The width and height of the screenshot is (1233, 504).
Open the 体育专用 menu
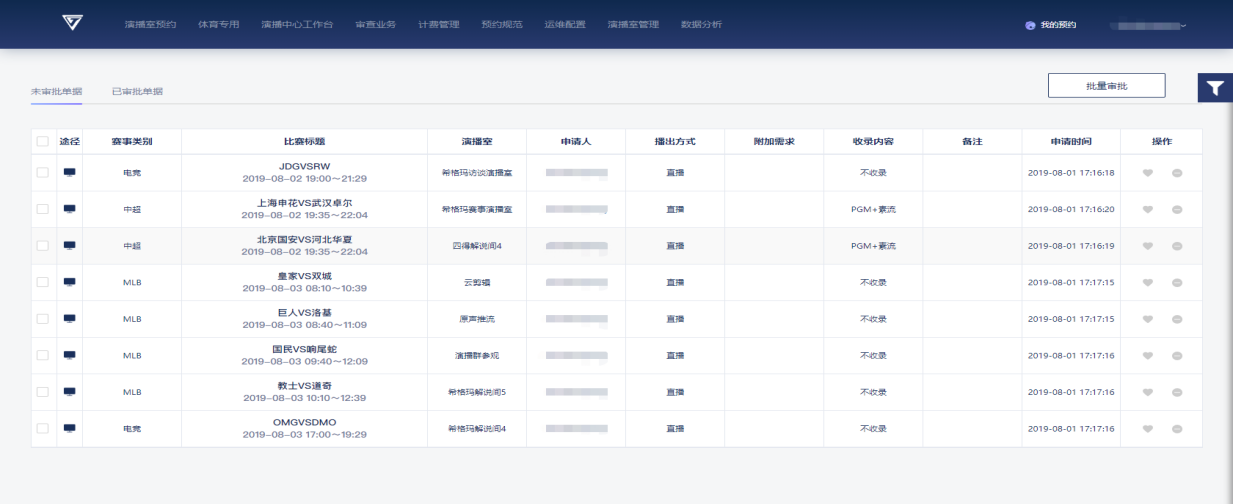[218, 24]
